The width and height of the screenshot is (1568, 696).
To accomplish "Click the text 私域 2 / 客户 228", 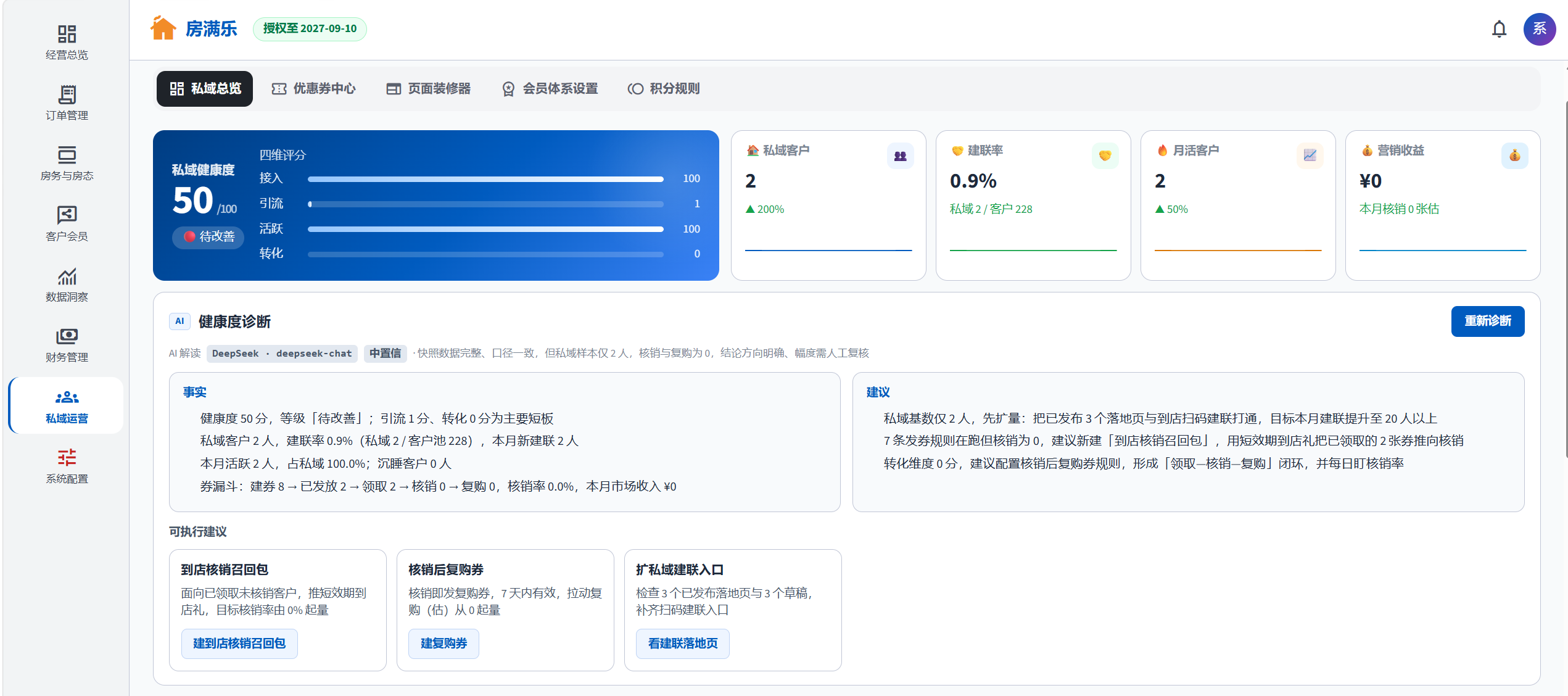I will pyautogui.click(x=991, y=209).
